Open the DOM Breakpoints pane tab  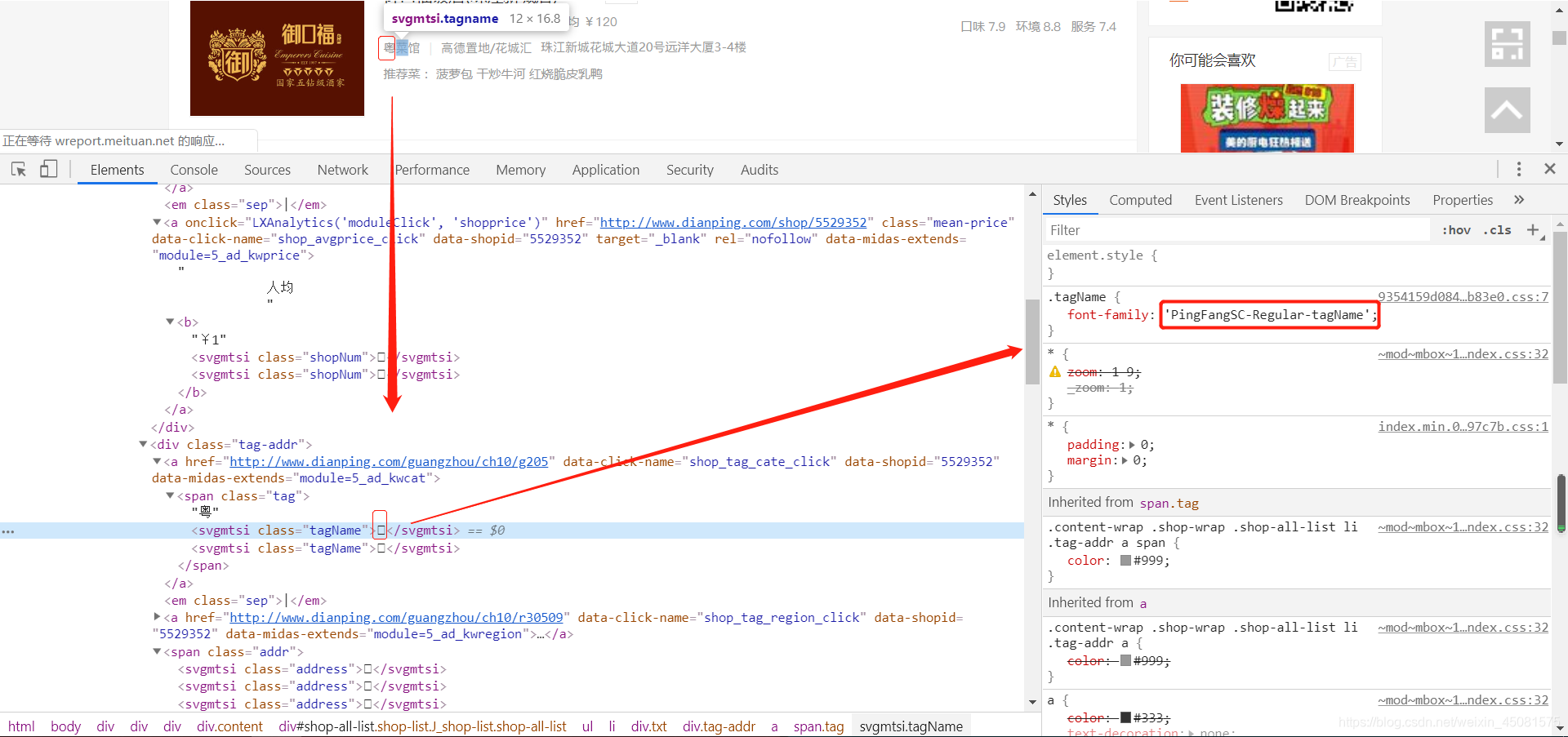click(1357, 200)
